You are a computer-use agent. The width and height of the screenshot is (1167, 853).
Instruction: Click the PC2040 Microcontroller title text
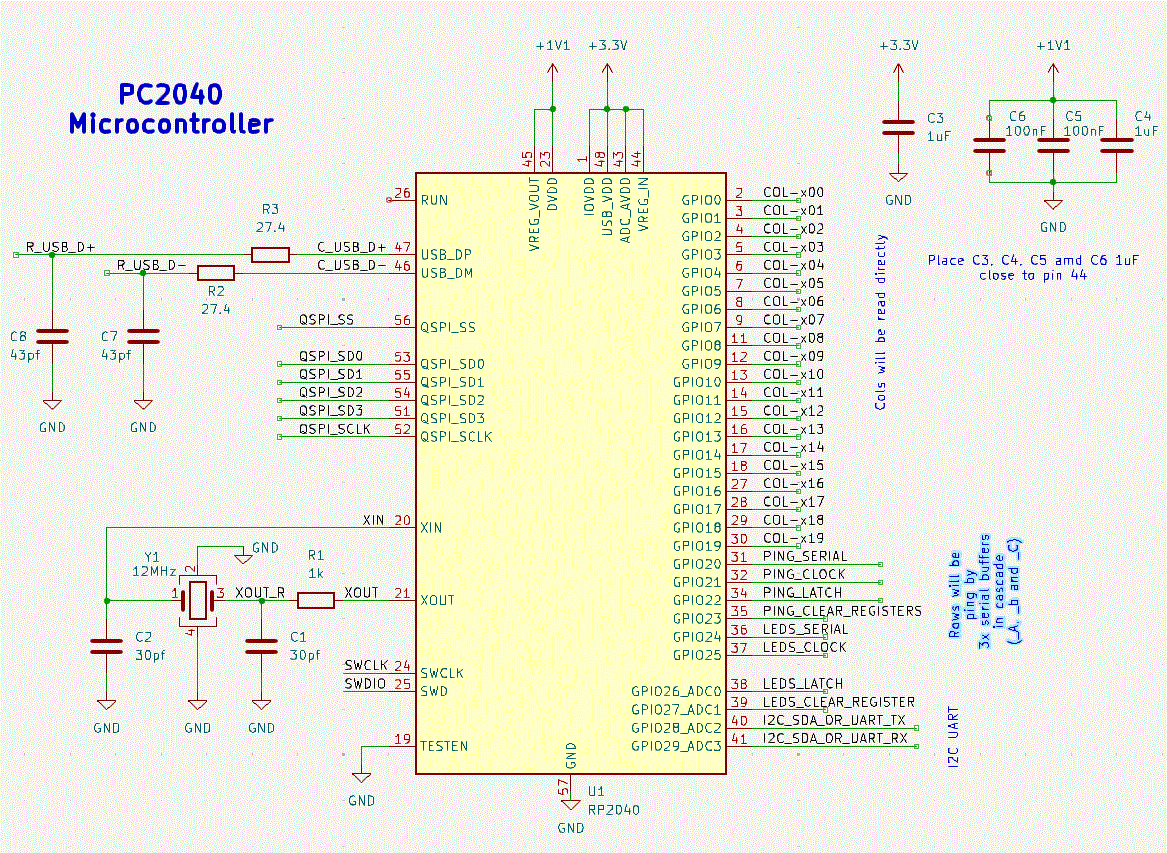pyautogui.click(x=169, y=110)
